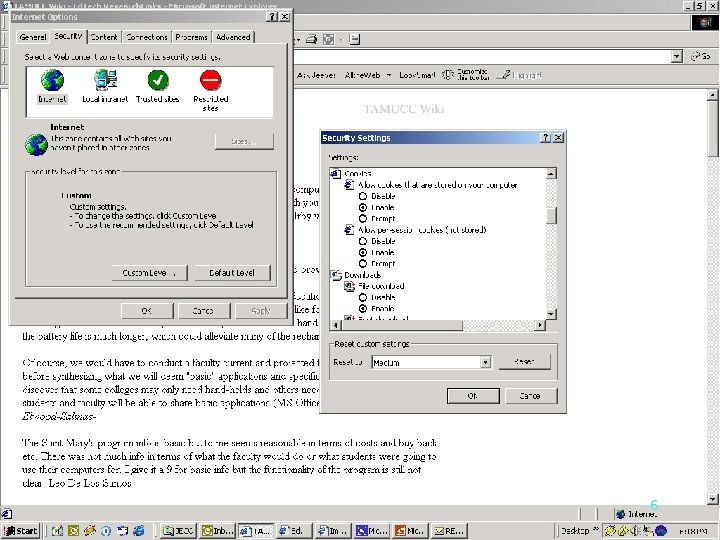Click OK in Security Settings dialog
This screenshot has height=540, width=720.
(473, 396)
